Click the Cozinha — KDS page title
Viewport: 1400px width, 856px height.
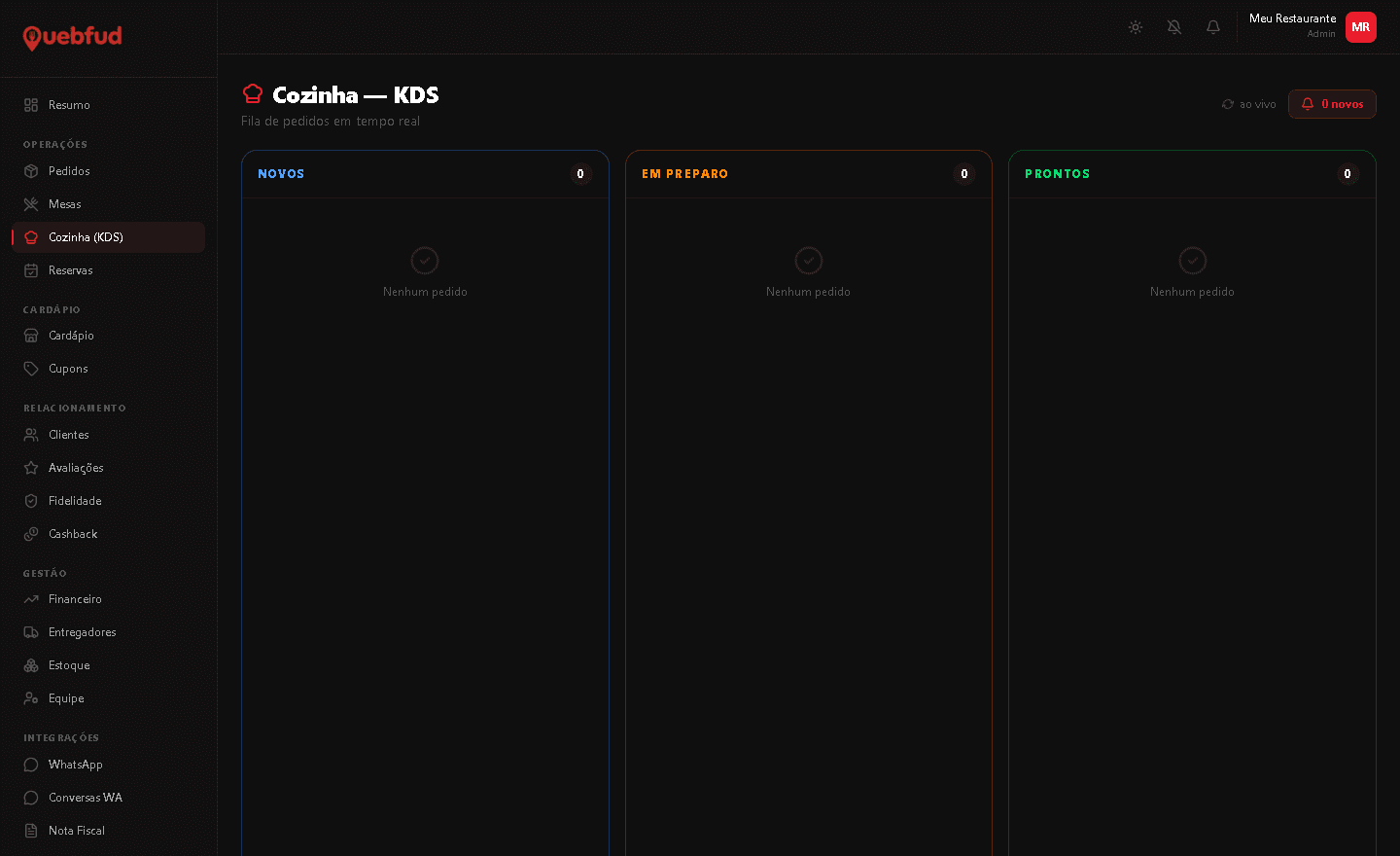tap(355, 94)
